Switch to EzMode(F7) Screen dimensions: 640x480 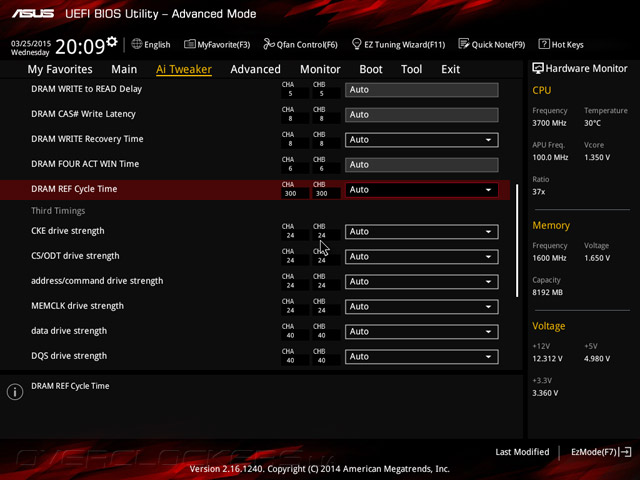tap(601, 452)
